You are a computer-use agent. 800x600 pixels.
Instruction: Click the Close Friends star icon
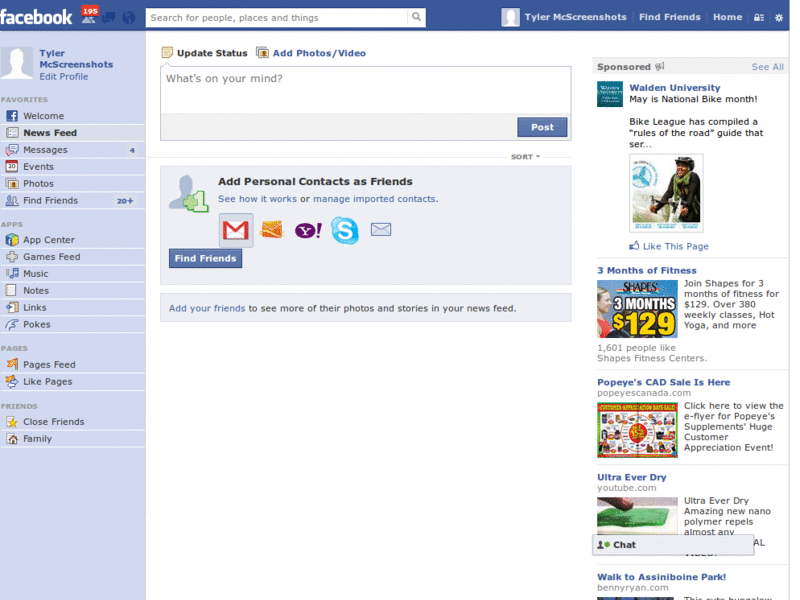coord(12,421)
